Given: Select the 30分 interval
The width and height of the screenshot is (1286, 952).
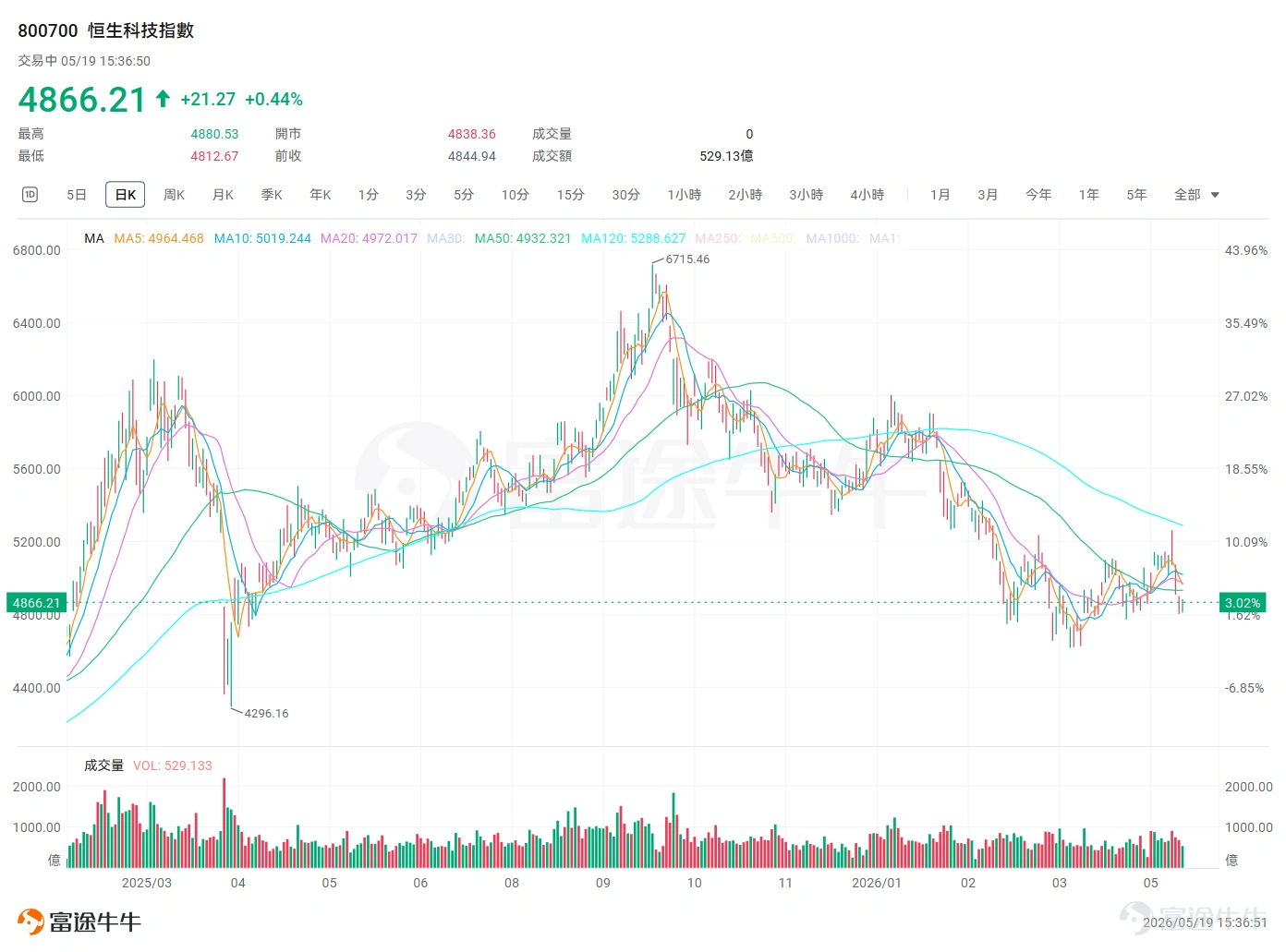Looking at the screenshot, I should (626, 195).
